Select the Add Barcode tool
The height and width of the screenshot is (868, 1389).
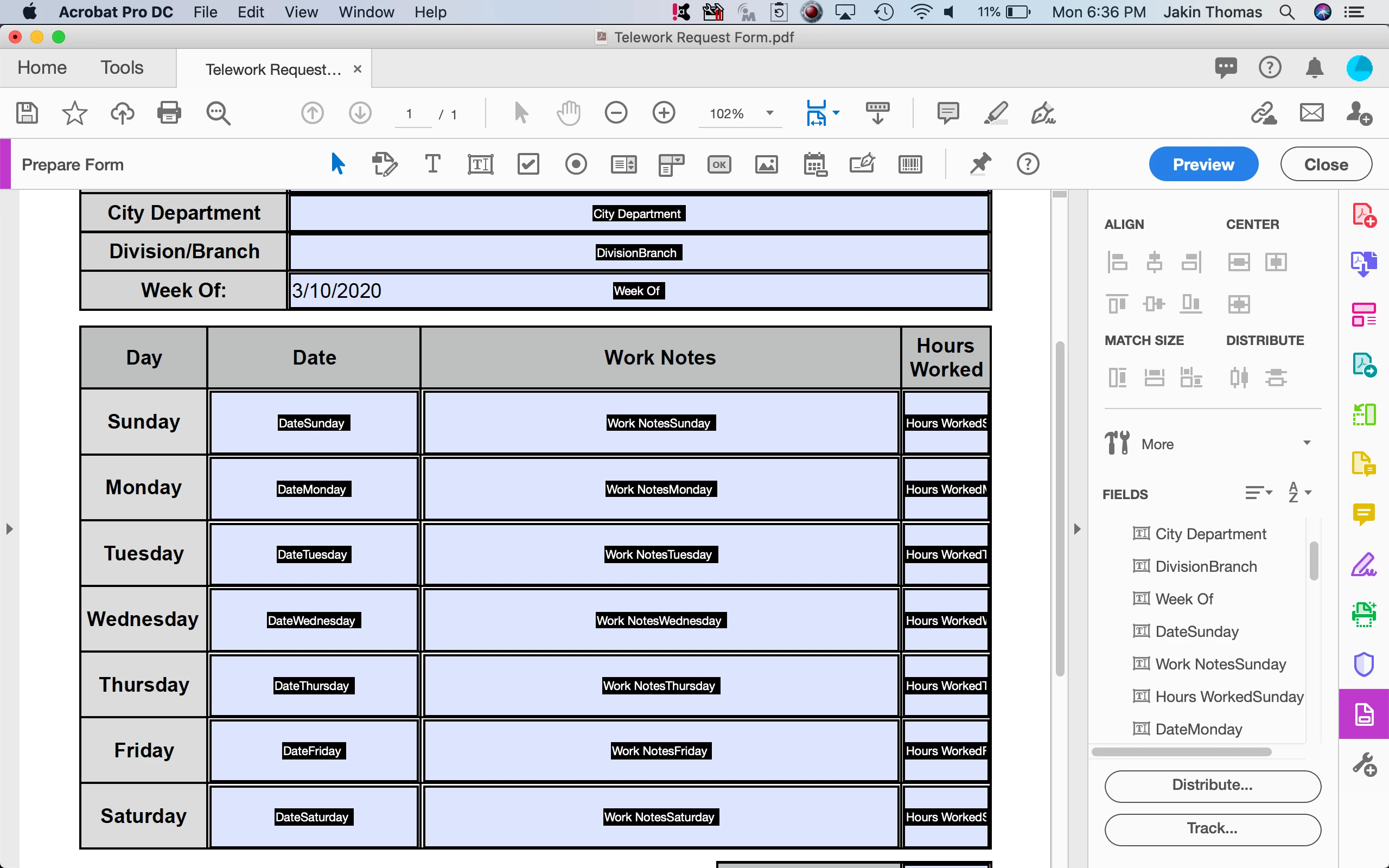pyautogui.click(x=910, y=165)
